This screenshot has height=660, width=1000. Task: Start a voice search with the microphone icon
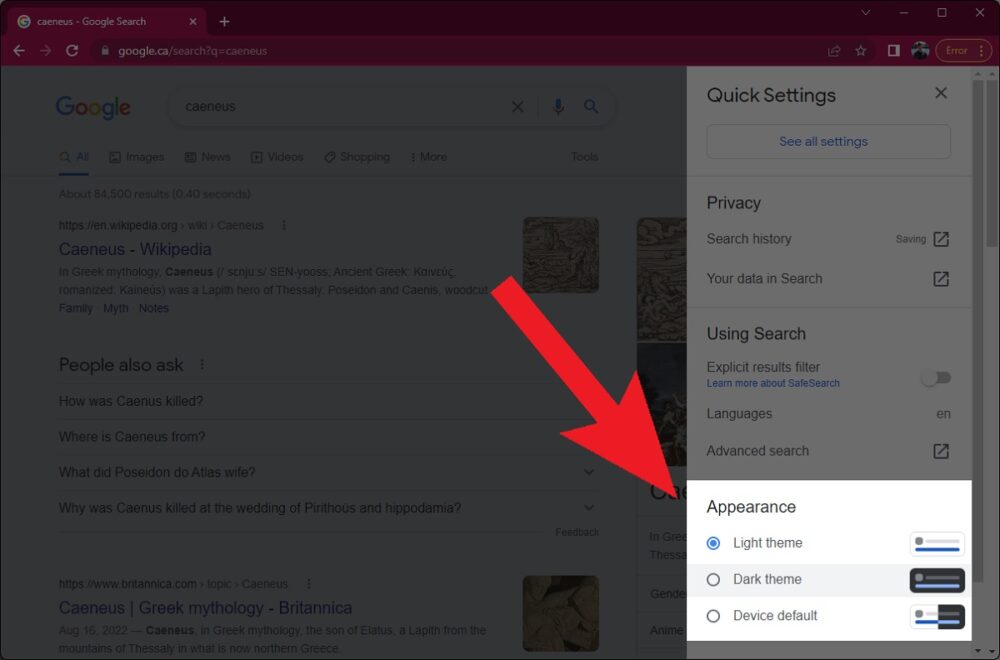pos(558,107)
